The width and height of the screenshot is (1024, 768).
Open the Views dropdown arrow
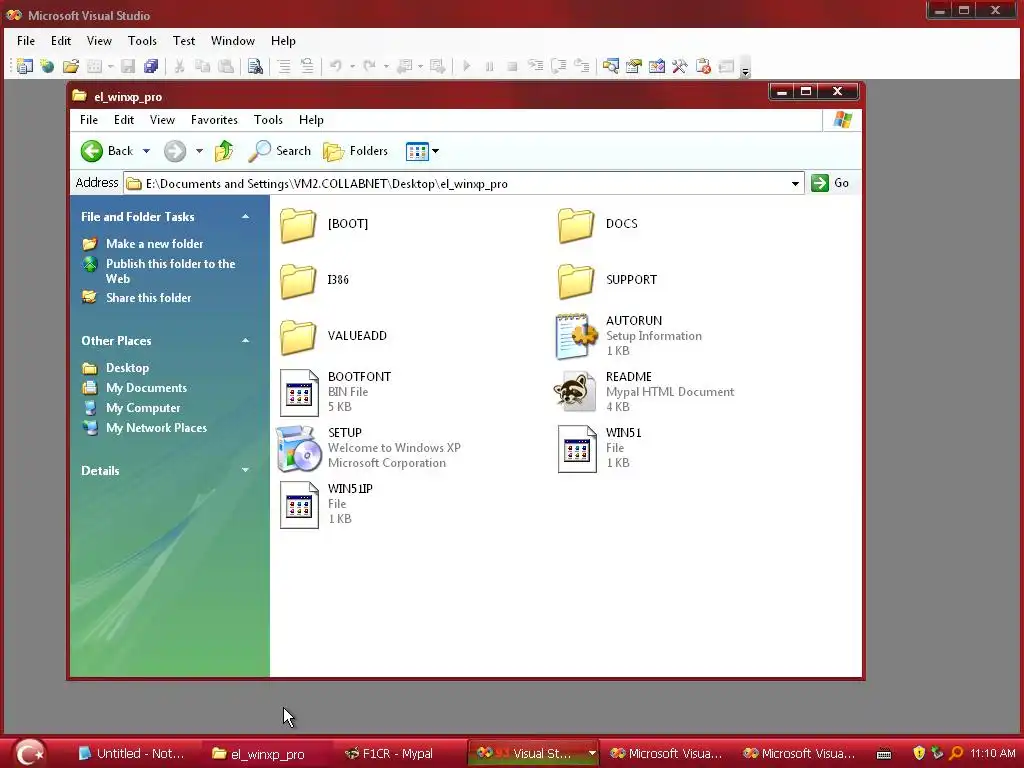436,152
